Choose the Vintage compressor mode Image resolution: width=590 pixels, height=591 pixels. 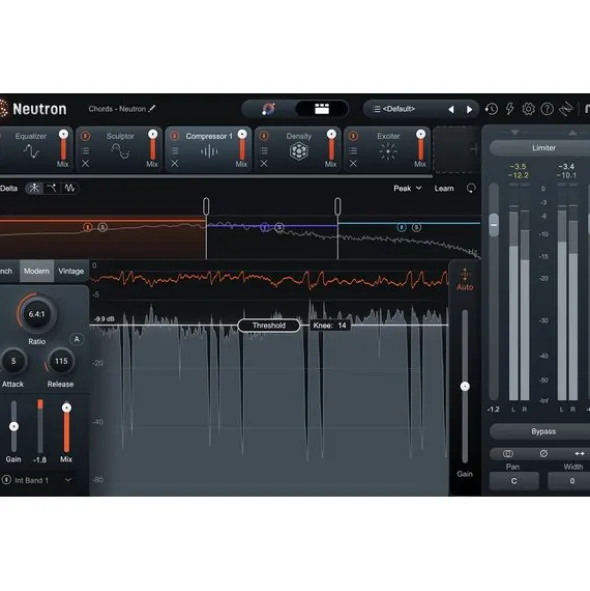point(71,271)
